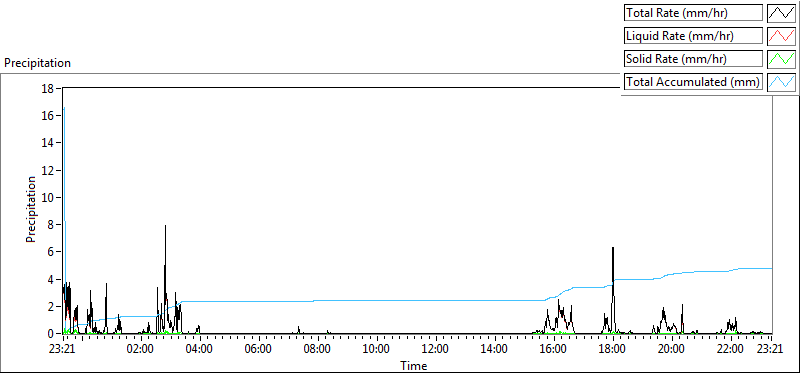Screen dimensions: 800x373
Task: Click the ending 23:21 x-axis time value
Action: [769, 350]
